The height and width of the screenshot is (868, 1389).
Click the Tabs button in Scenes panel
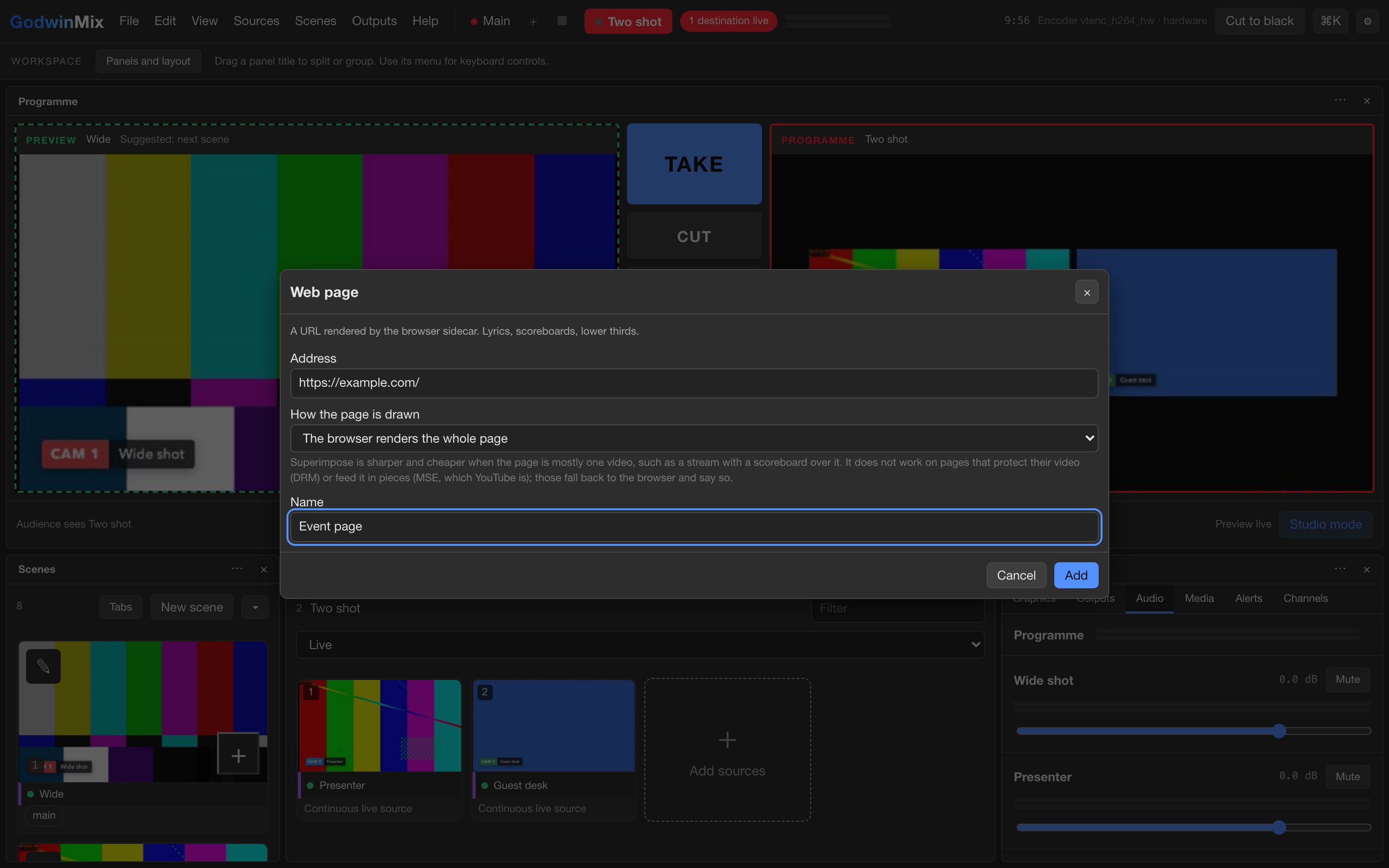pyautogui.click(x=121, y=607)
